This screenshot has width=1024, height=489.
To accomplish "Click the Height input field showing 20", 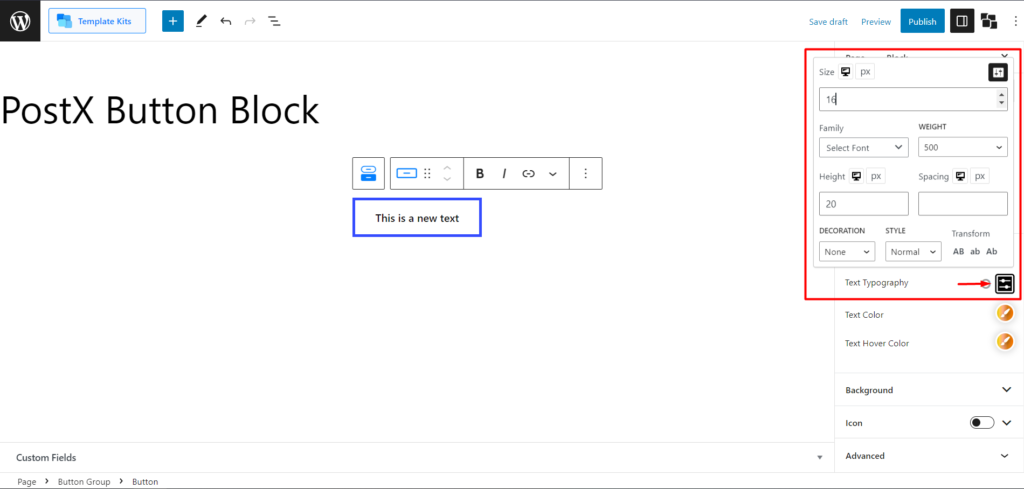I will [863, 204].
